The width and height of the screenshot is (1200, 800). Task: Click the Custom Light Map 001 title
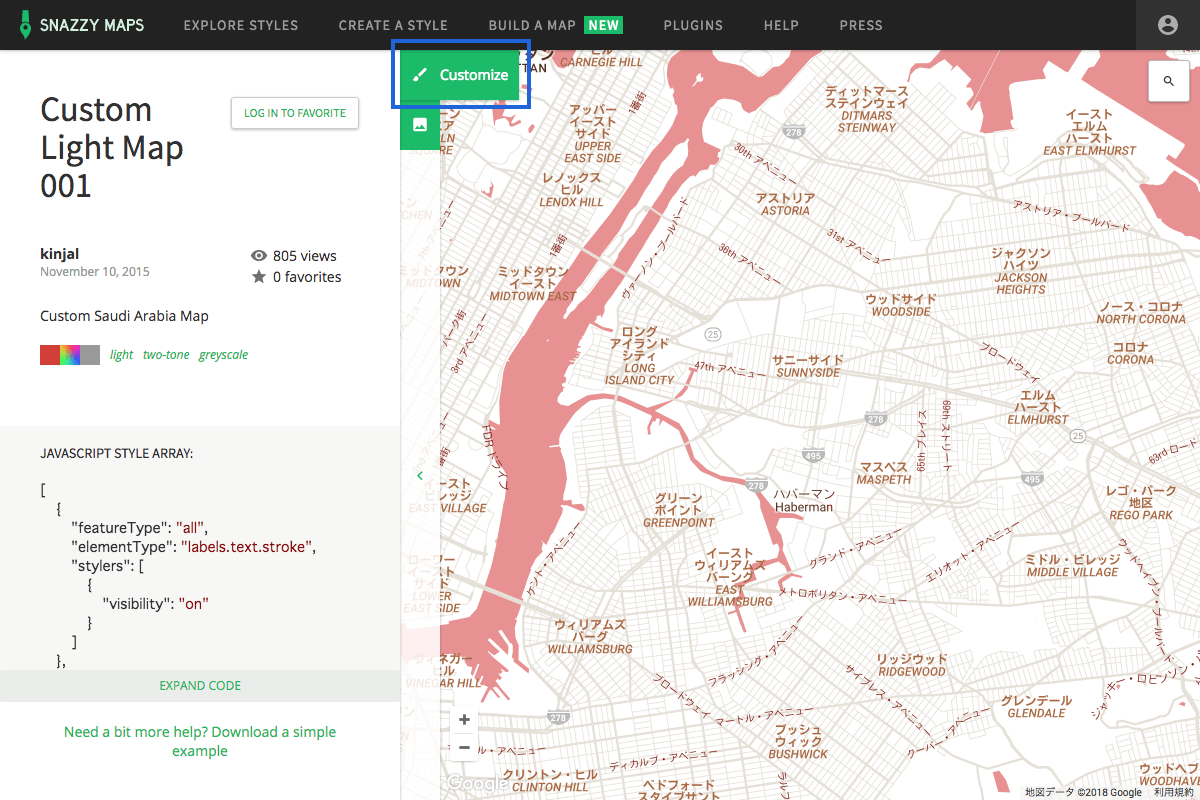click(112, 147)
